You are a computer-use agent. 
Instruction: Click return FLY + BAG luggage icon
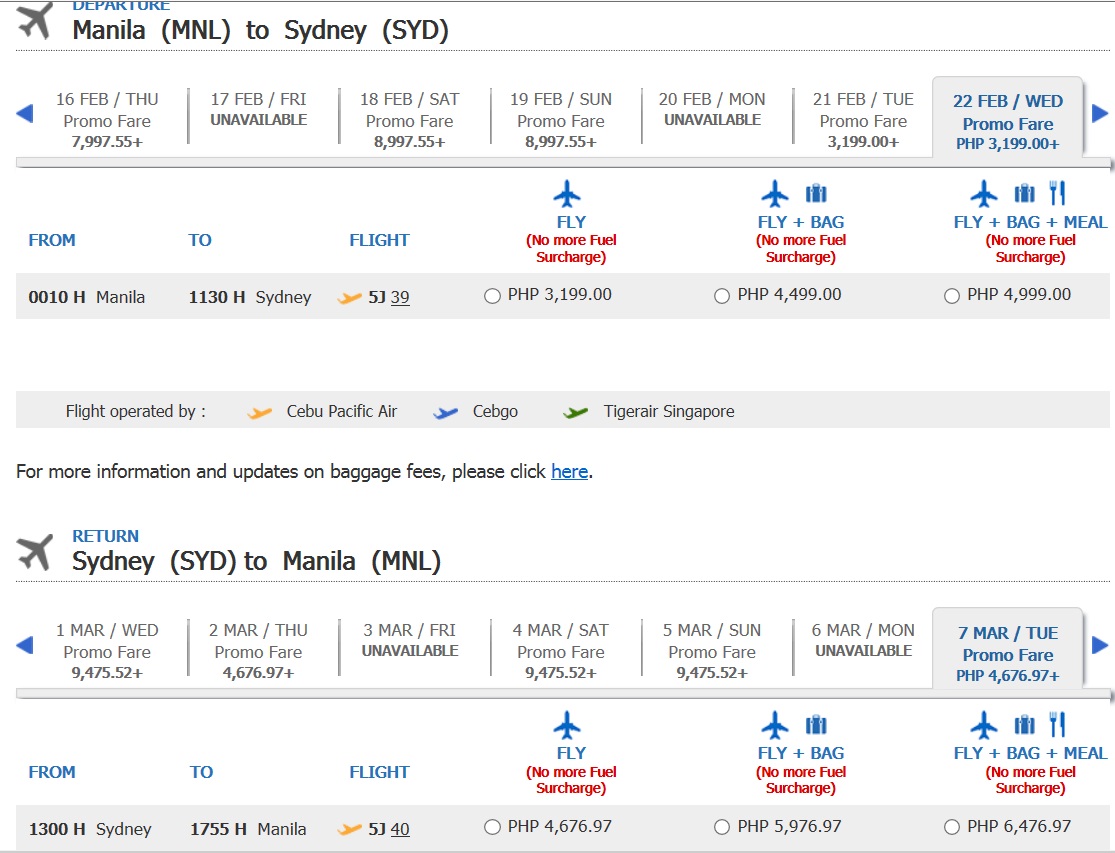(x=816, y=725)
